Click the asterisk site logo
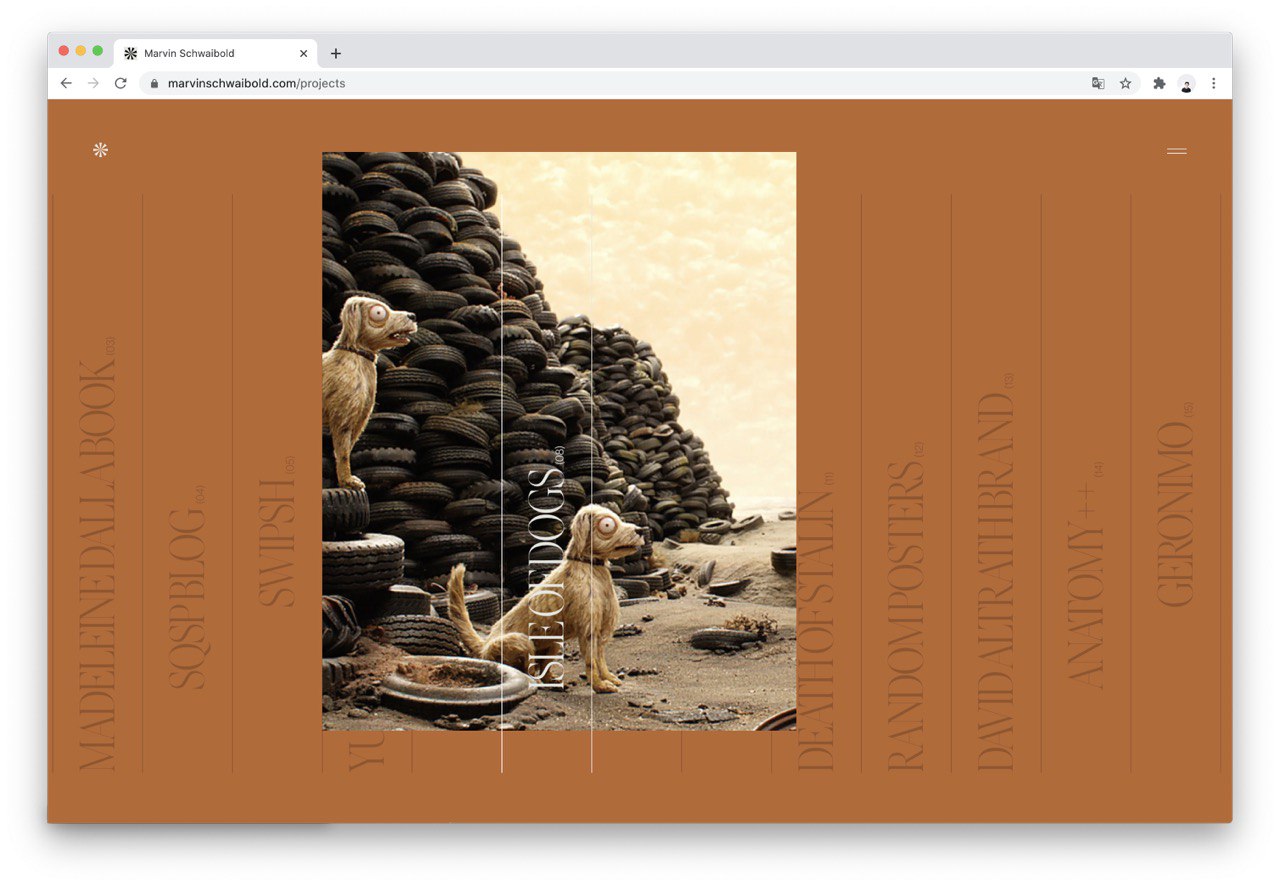Viewport: 1280px width, 886px height. click(x=100, y=150)
